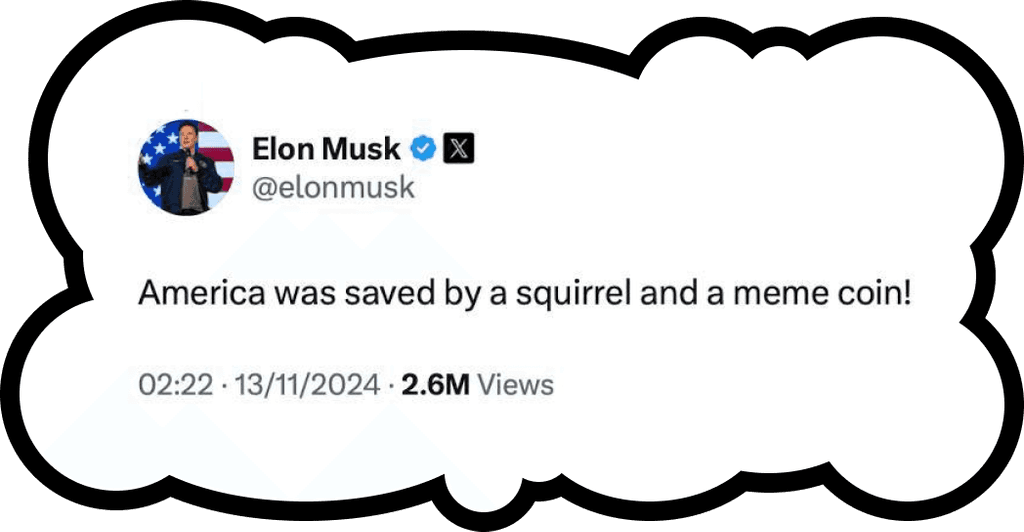1024x532 pixels.
Task: Click the dot separator before view count
Action: (389, 384)
